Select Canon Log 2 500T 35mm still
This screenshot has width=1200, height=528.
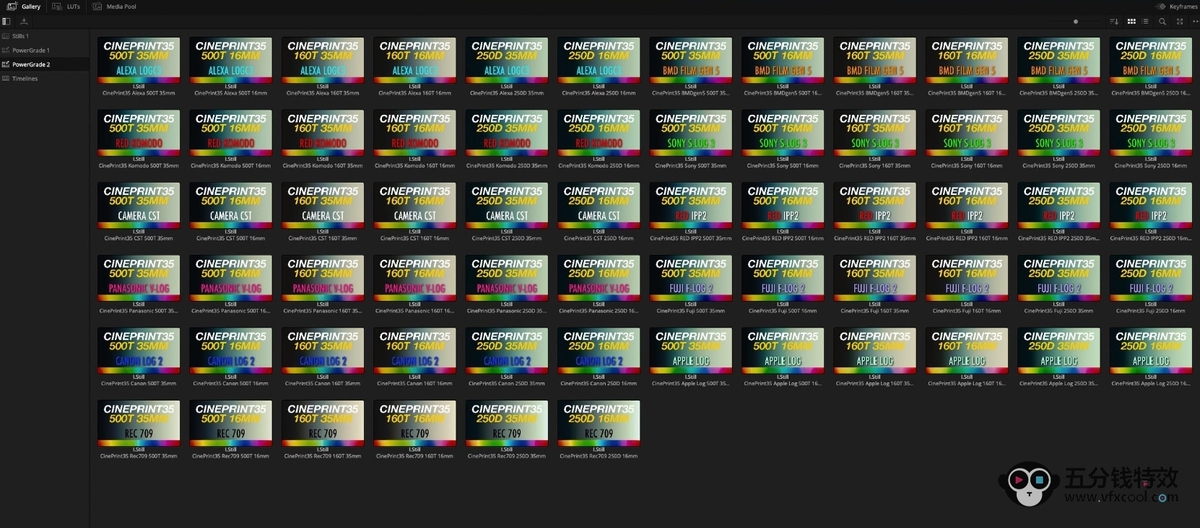pos(138,351)
